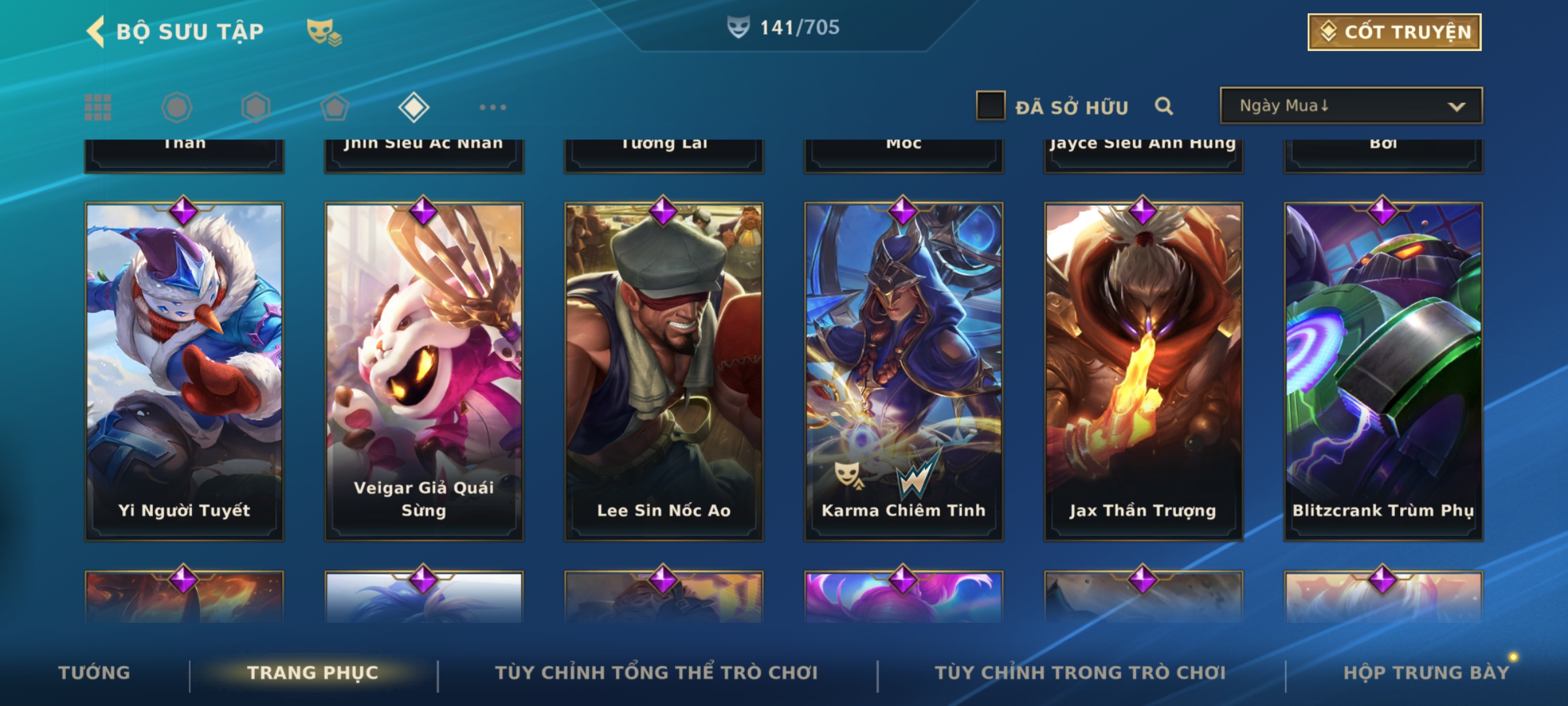The width and height of the screenshot is (1568, 706).
Task: Filter by the round octagon rarity icon
Action: pyautogui.click(x=177, y=107)
